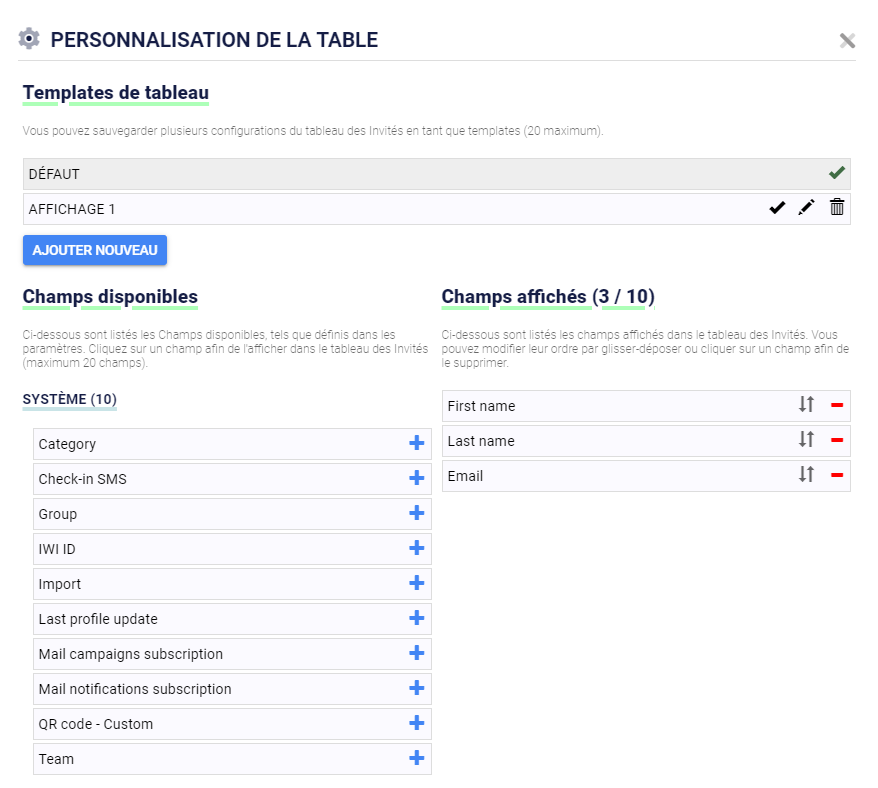The width and height of the screenshot is (878, 788).
Task: Remove the First name field with red minus
Action: pos(837,405)
